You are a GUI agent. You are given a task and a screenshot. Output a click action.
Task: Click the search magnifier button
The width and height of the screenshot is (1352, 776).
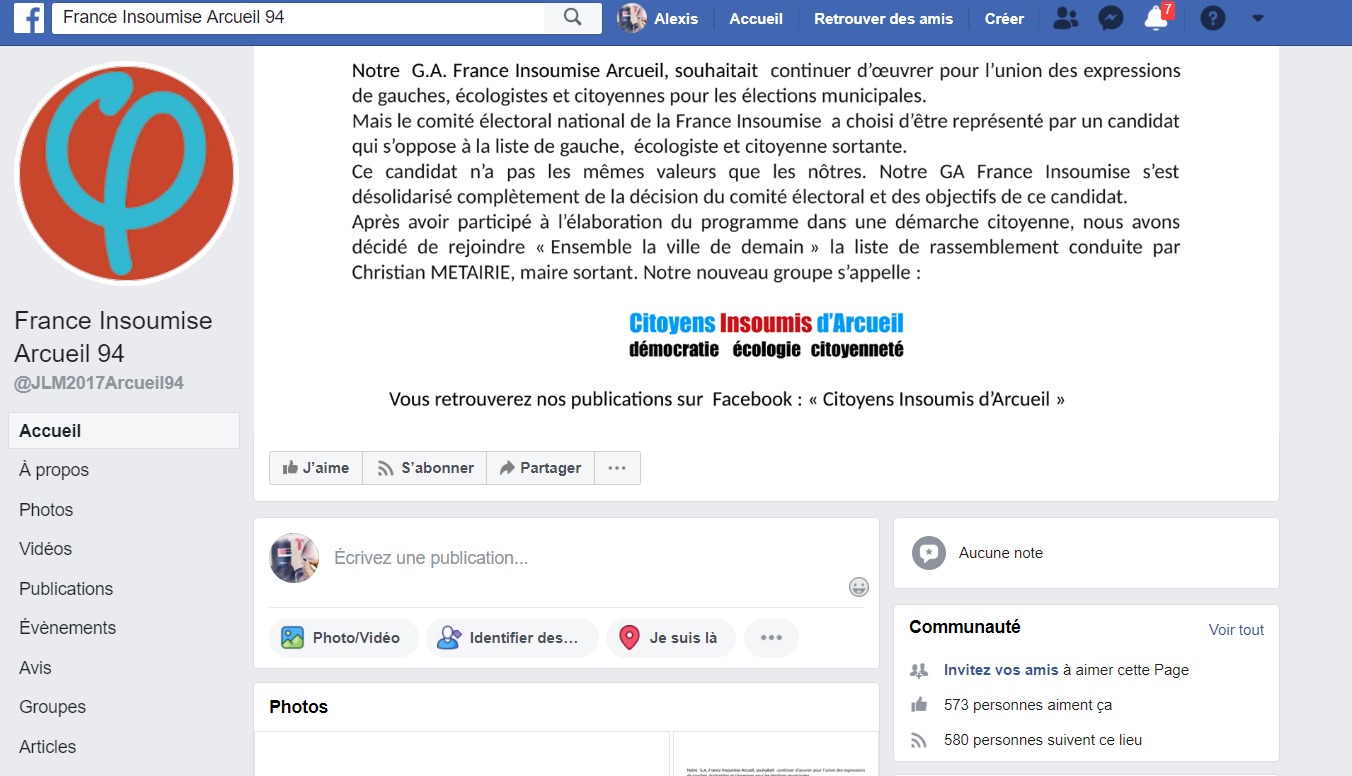pos(572,18)
